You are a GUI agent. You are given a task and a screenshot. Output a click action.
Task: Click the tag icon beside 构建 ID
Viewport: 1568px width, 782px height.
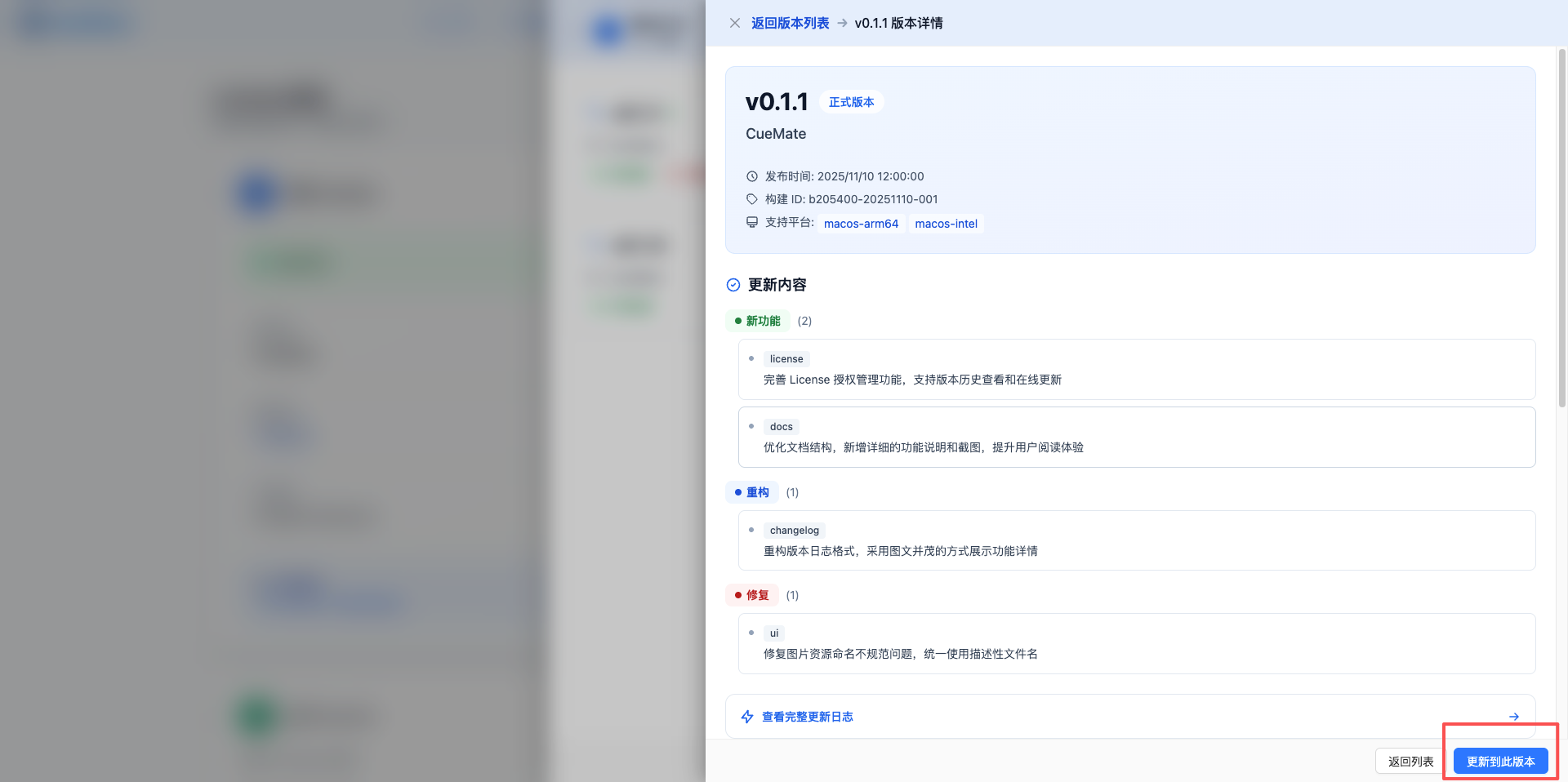(751, 199)
